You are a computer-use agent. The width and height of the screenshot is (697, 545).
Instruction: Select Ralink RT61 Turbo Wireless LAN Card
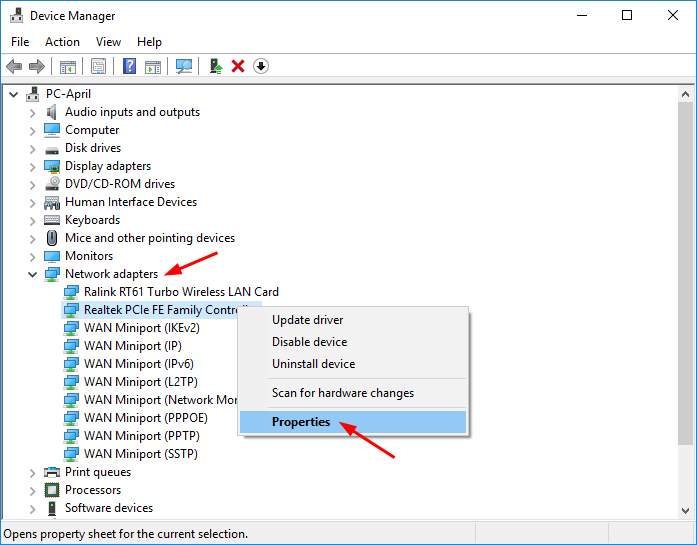click(181, 292)
